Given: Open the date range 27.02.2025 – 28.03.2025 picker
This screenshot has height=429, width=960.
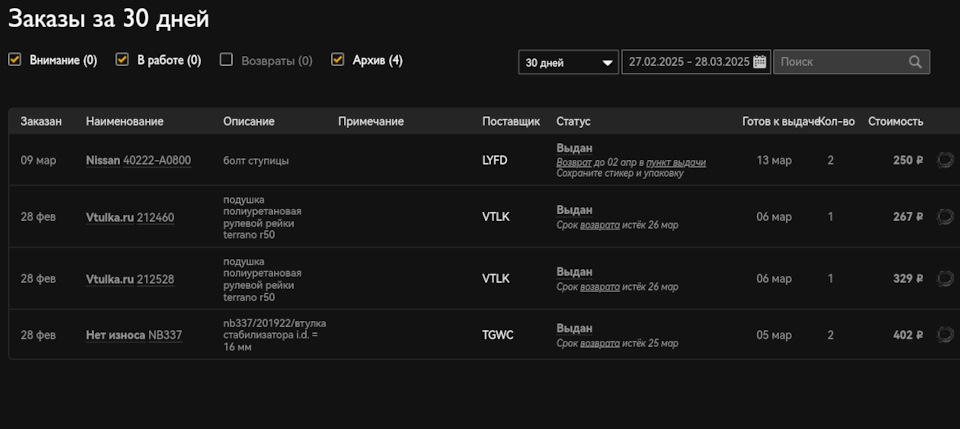Looking at the screenshot, I should click(x=688, y=62).
